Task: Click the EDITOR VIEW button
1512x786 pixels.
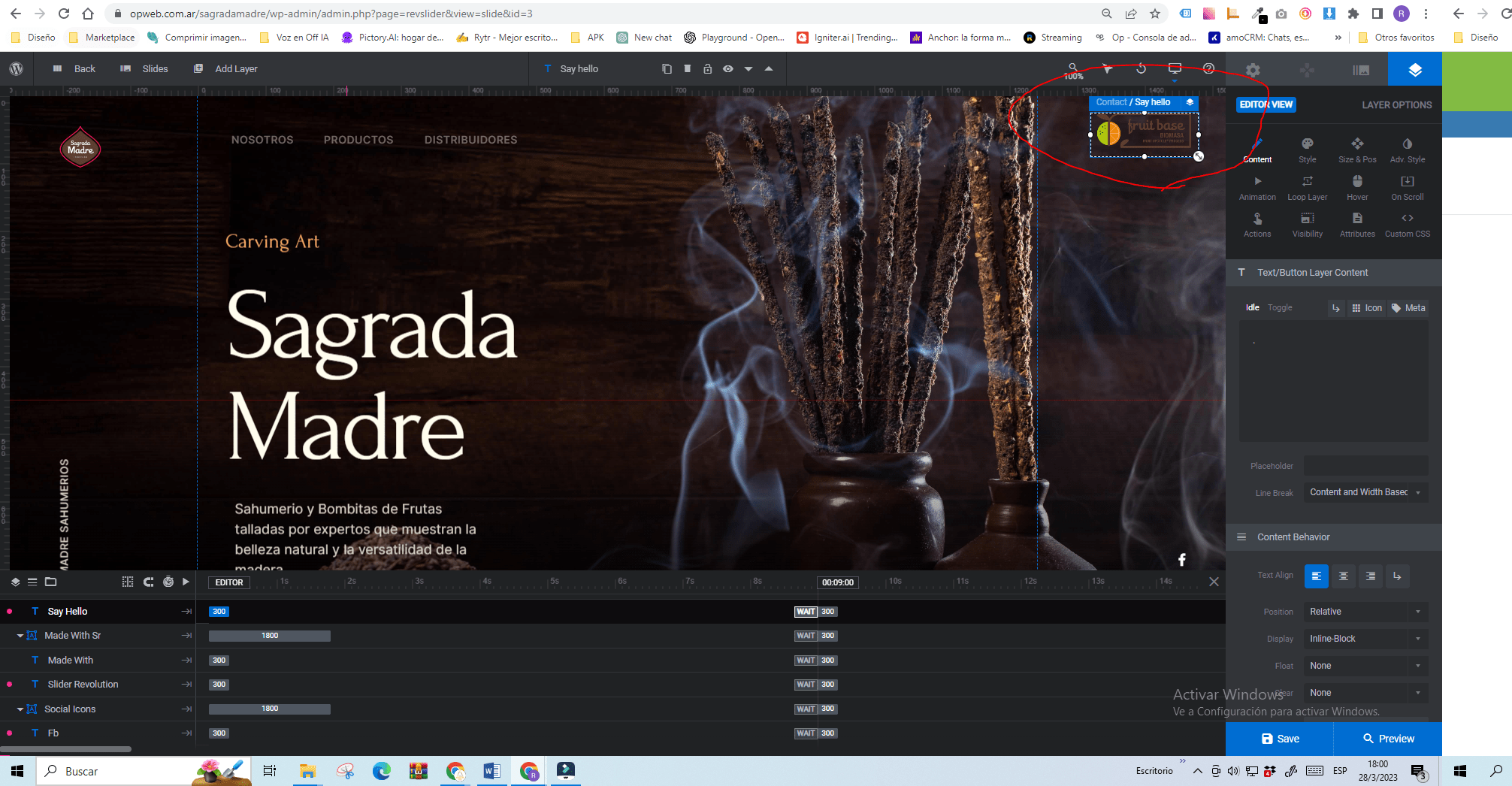Action: (1266, 104)
